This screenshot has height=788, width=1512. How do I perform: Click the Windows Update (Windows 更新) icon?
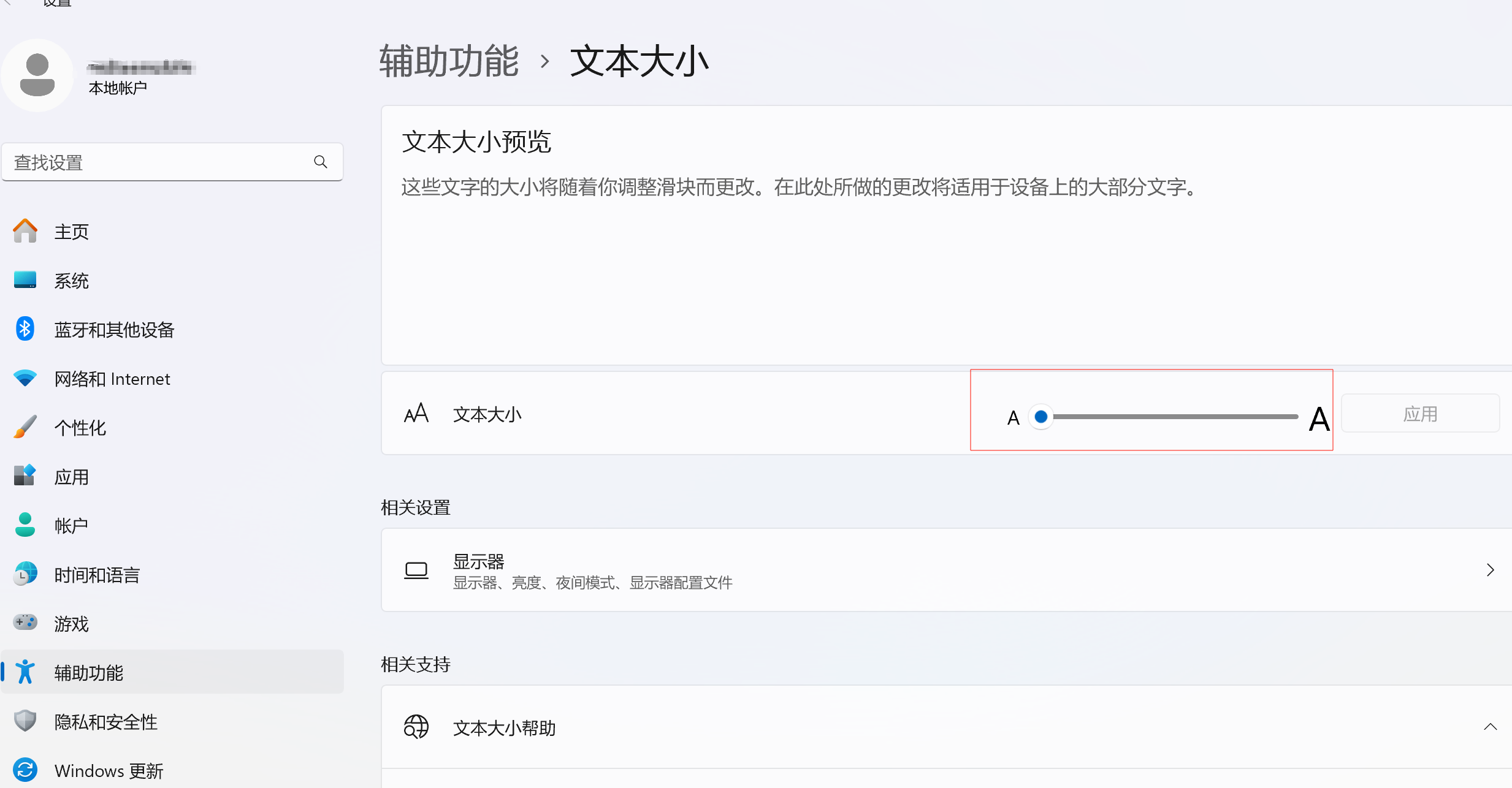(25, 770)
